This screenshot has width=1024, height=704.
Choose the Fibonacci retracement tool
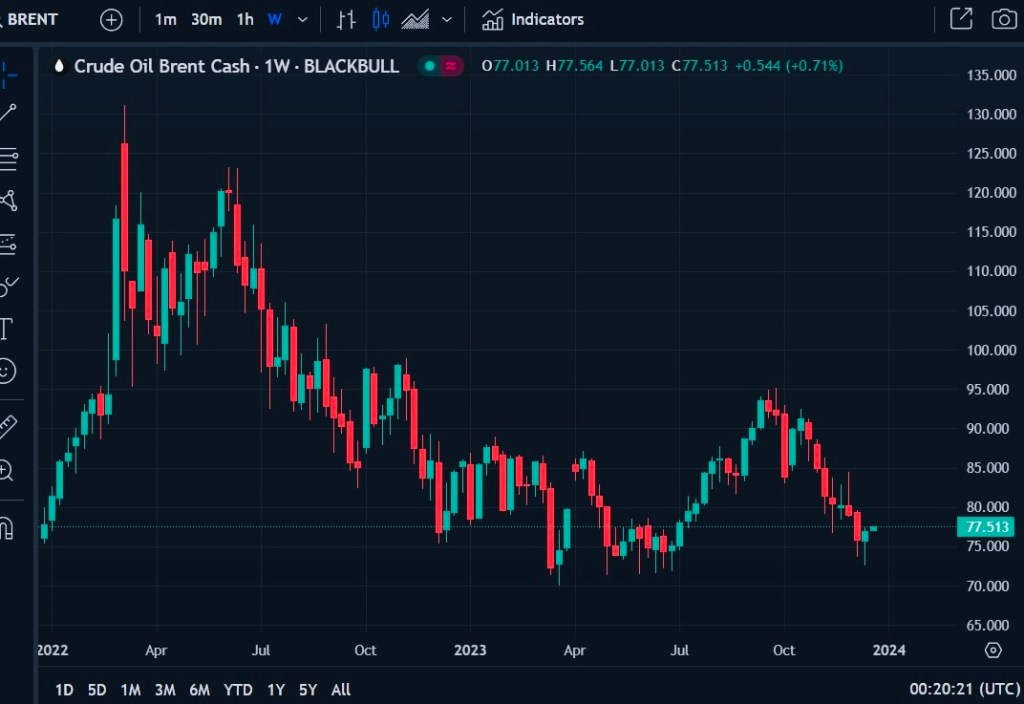click(8, 157)
